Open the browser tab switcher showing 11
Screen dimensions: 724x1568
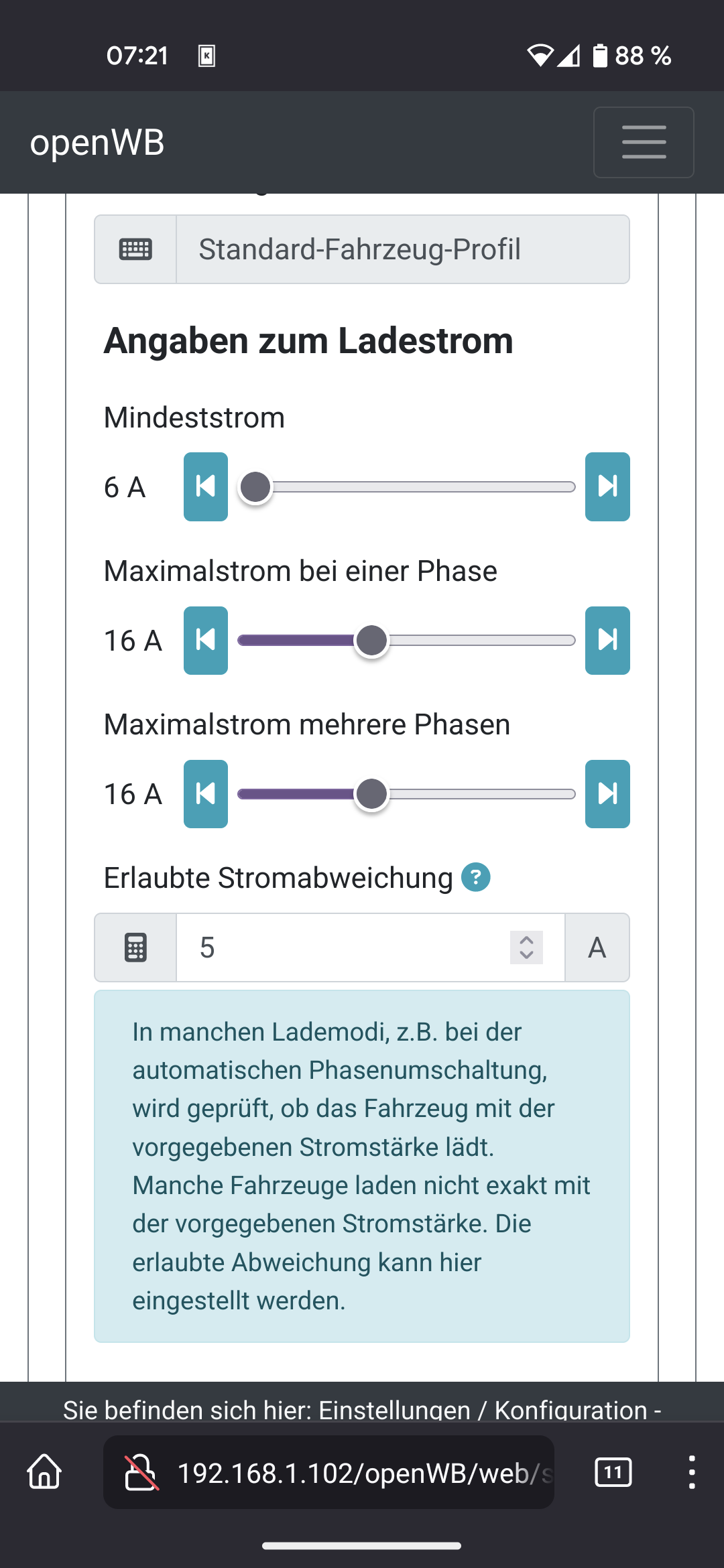click(613, 1472)
